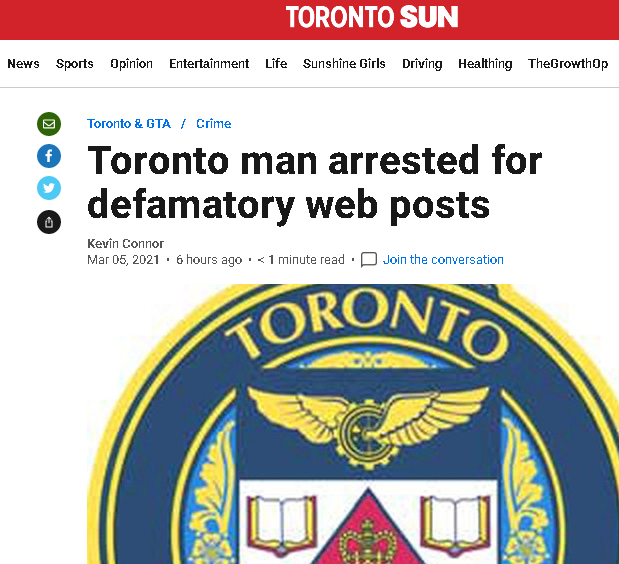Open the Crime category link
The image size is (619, 564).
pyautogui.click(x=214, y=124)
